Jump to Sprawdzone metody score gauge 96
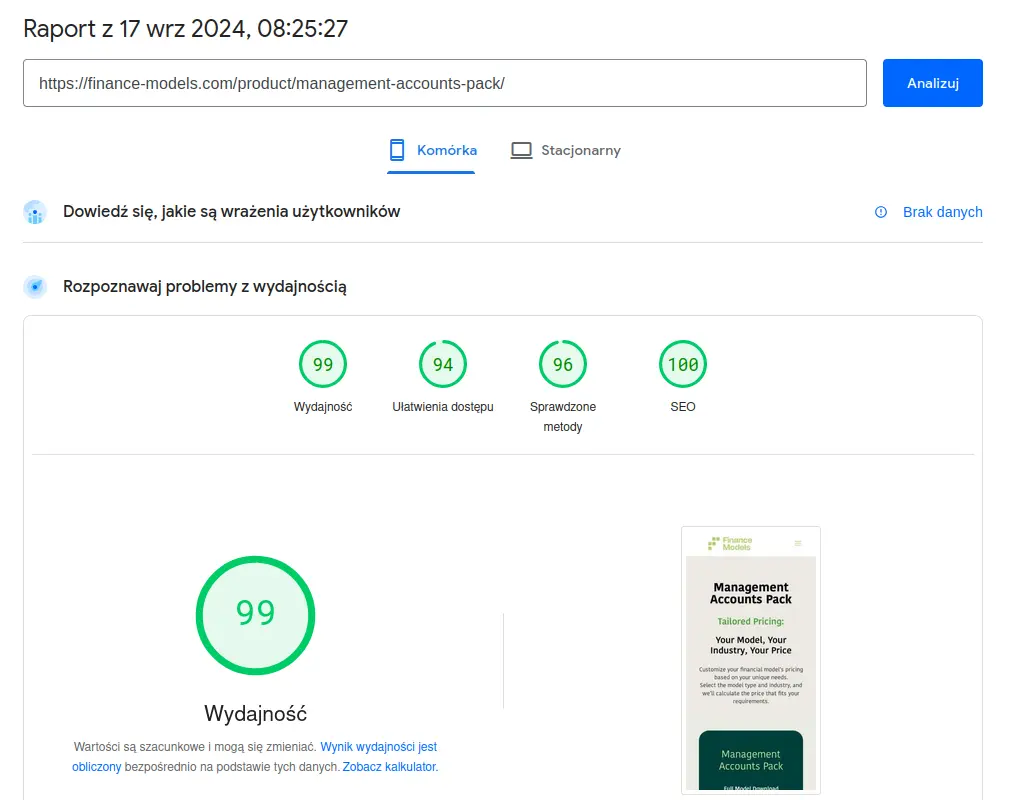 coord(563,364)
